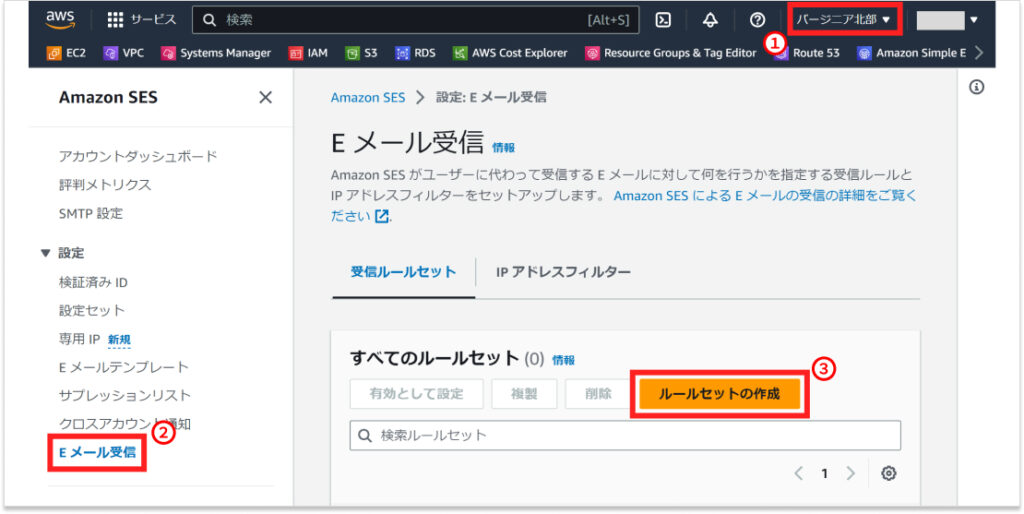Click the Resource Groups & Tag Editor icon
The height and width of the screenshot is (514, 1024).
[592, 53]
